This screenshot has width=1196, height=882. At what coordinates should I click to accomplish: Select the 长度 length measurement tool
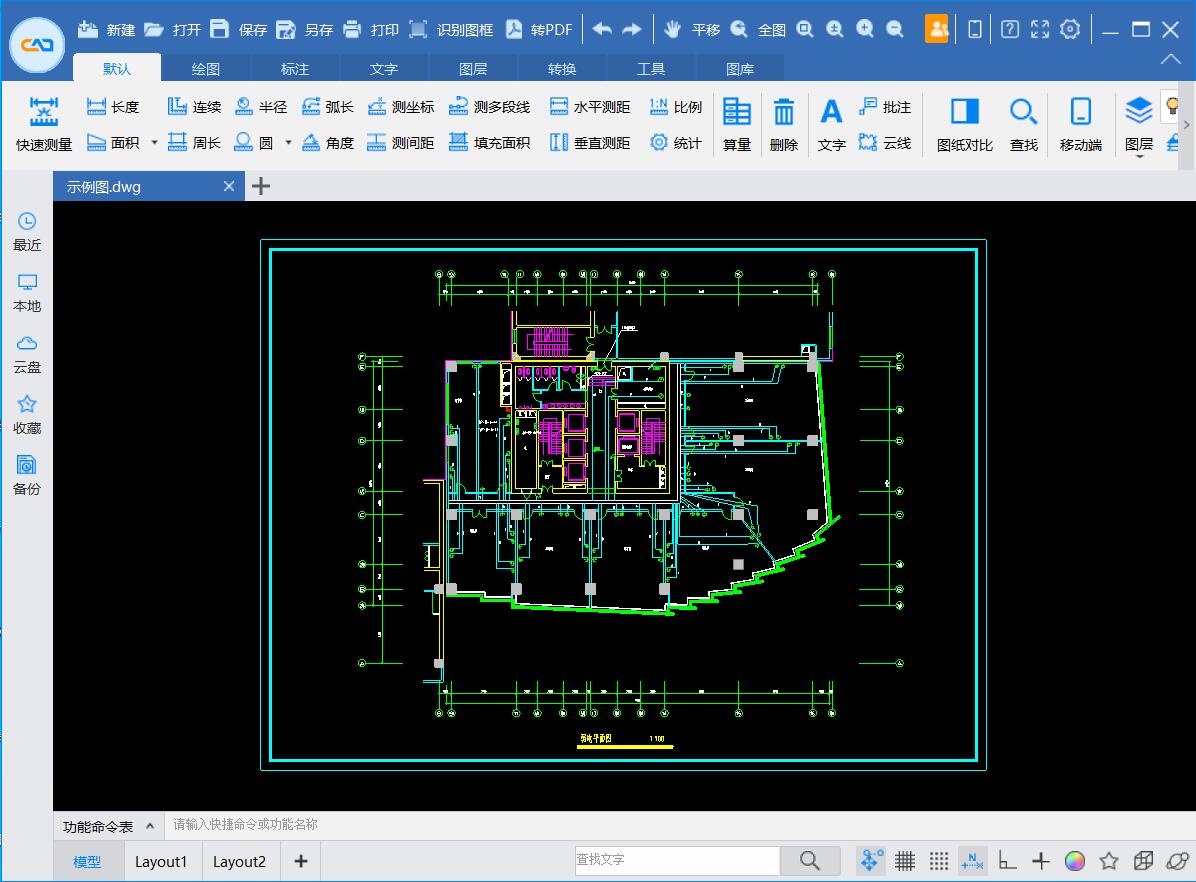[113, 107]
